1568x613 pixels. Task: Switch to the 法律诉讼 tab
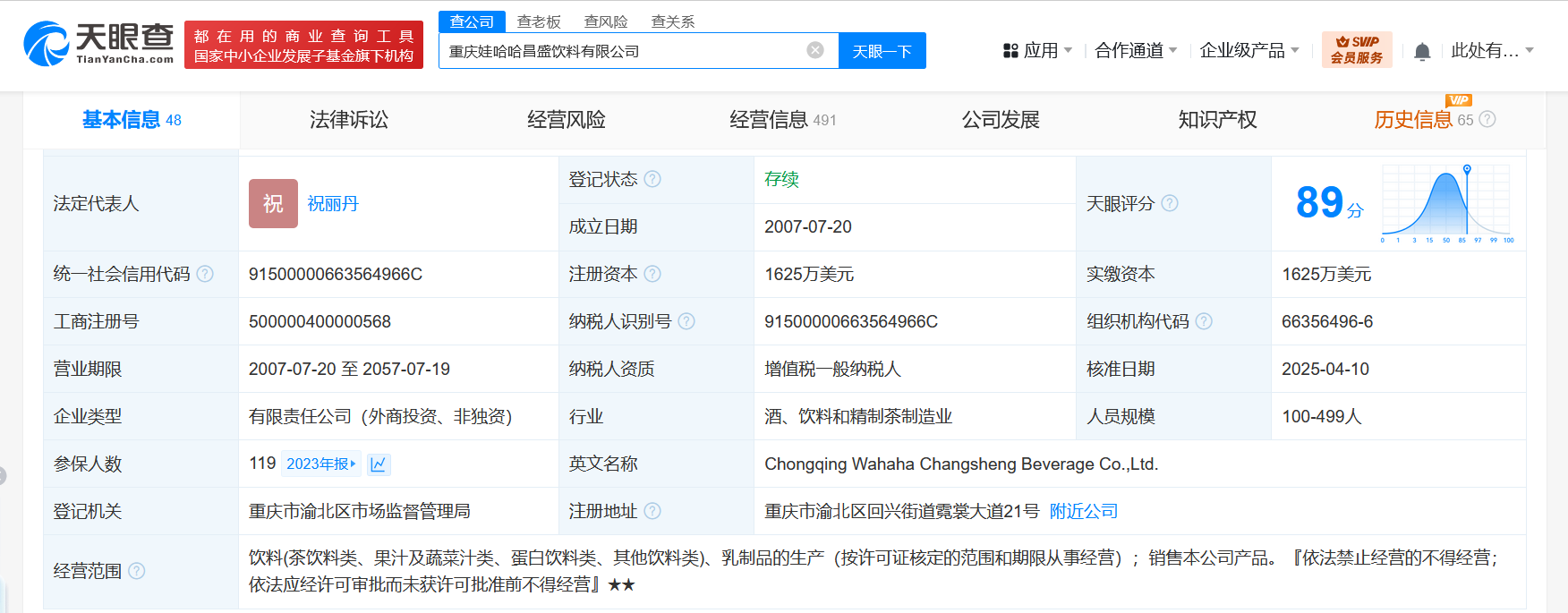pyautogui.click(x=349, y=120)
